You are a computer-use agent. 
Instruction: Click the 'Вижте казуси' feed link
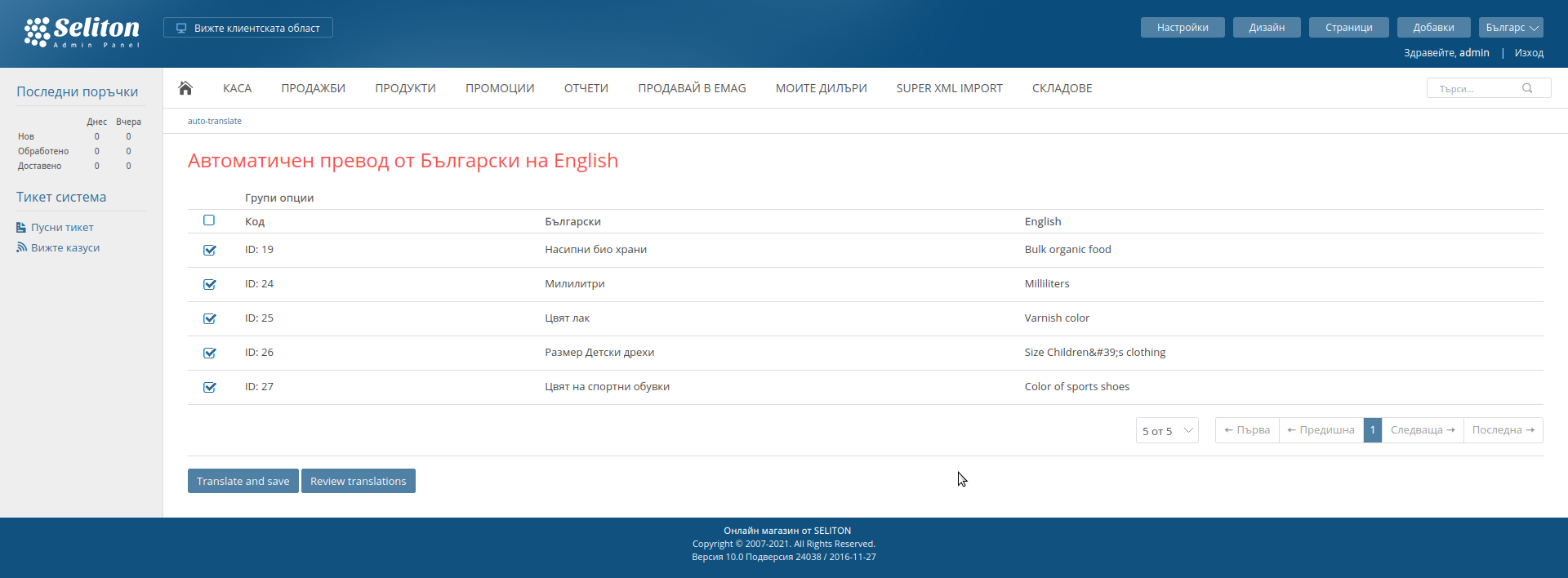(x=65, y=248)
